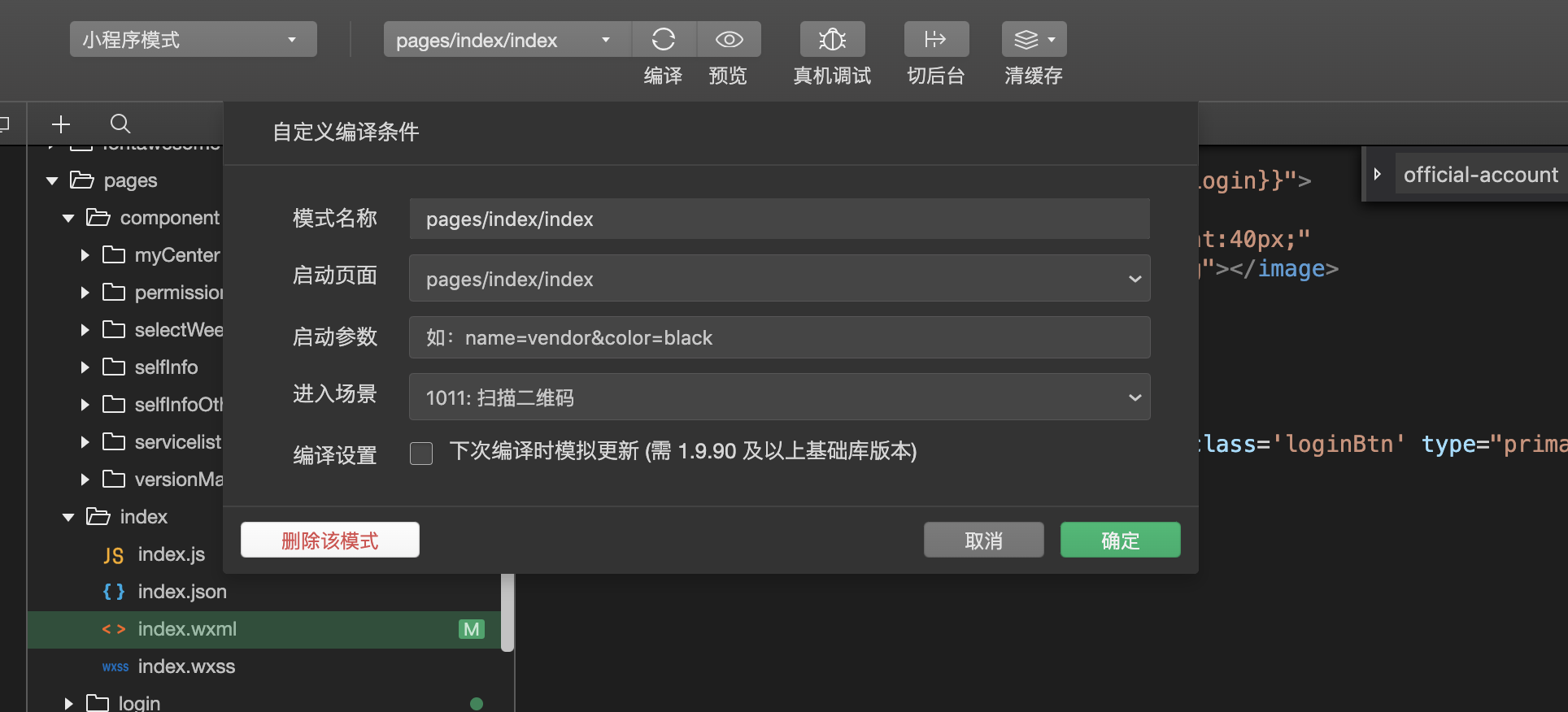Select the selectWee folder row
Screen dimensions: 1568x712
click(125, 330)
